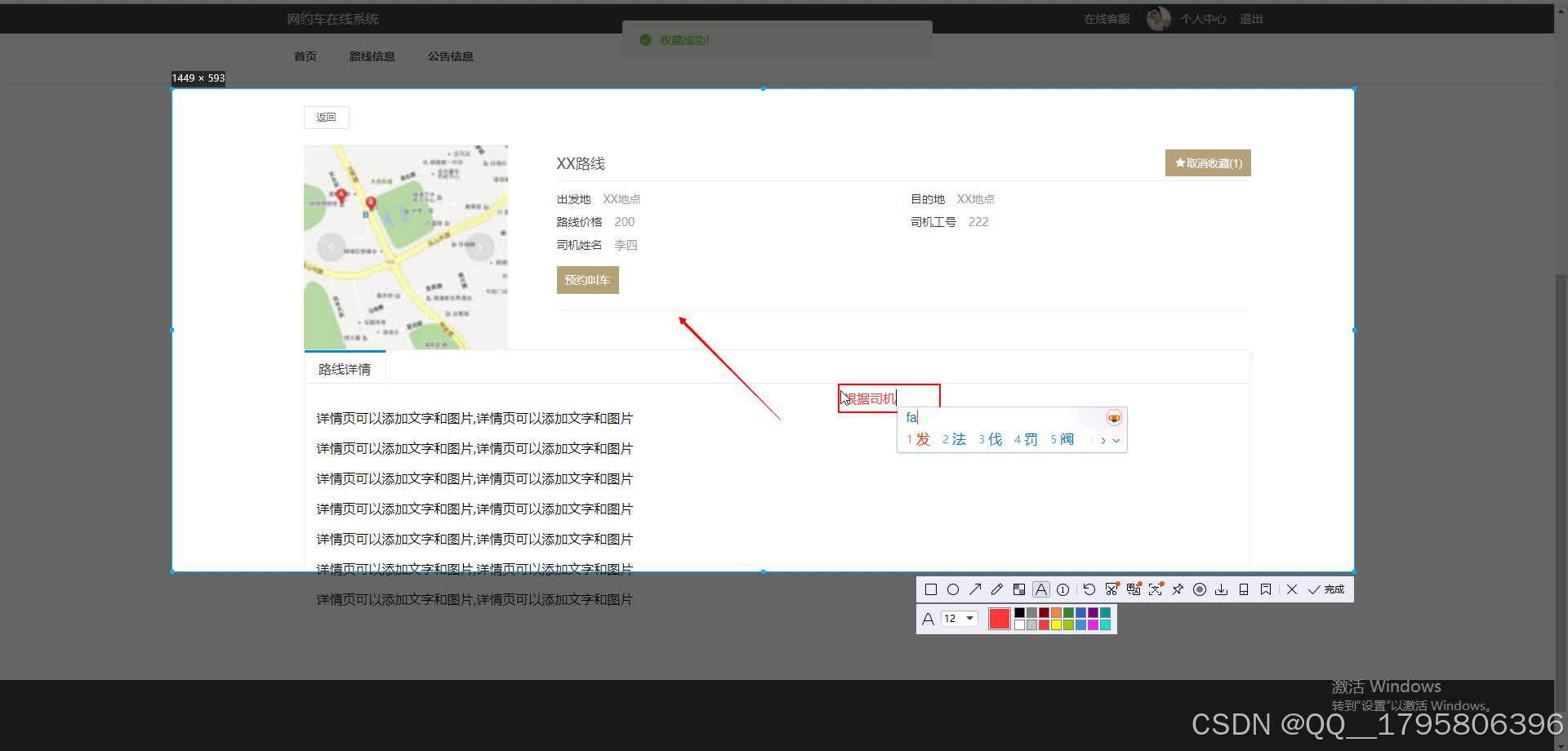1568x751 pixels.
Task: Pick the purple color swatch
Action: tap(1093, 612)
